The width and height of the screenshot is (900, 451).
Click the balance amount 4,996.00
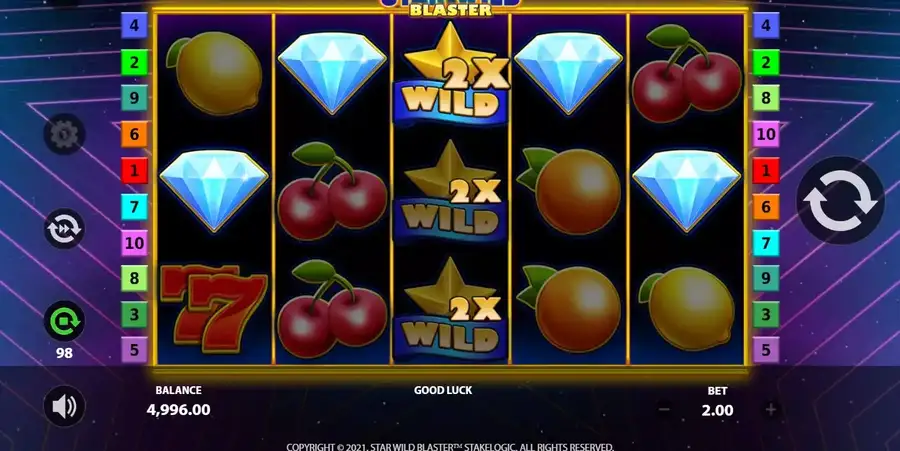[x=179, y=410]
